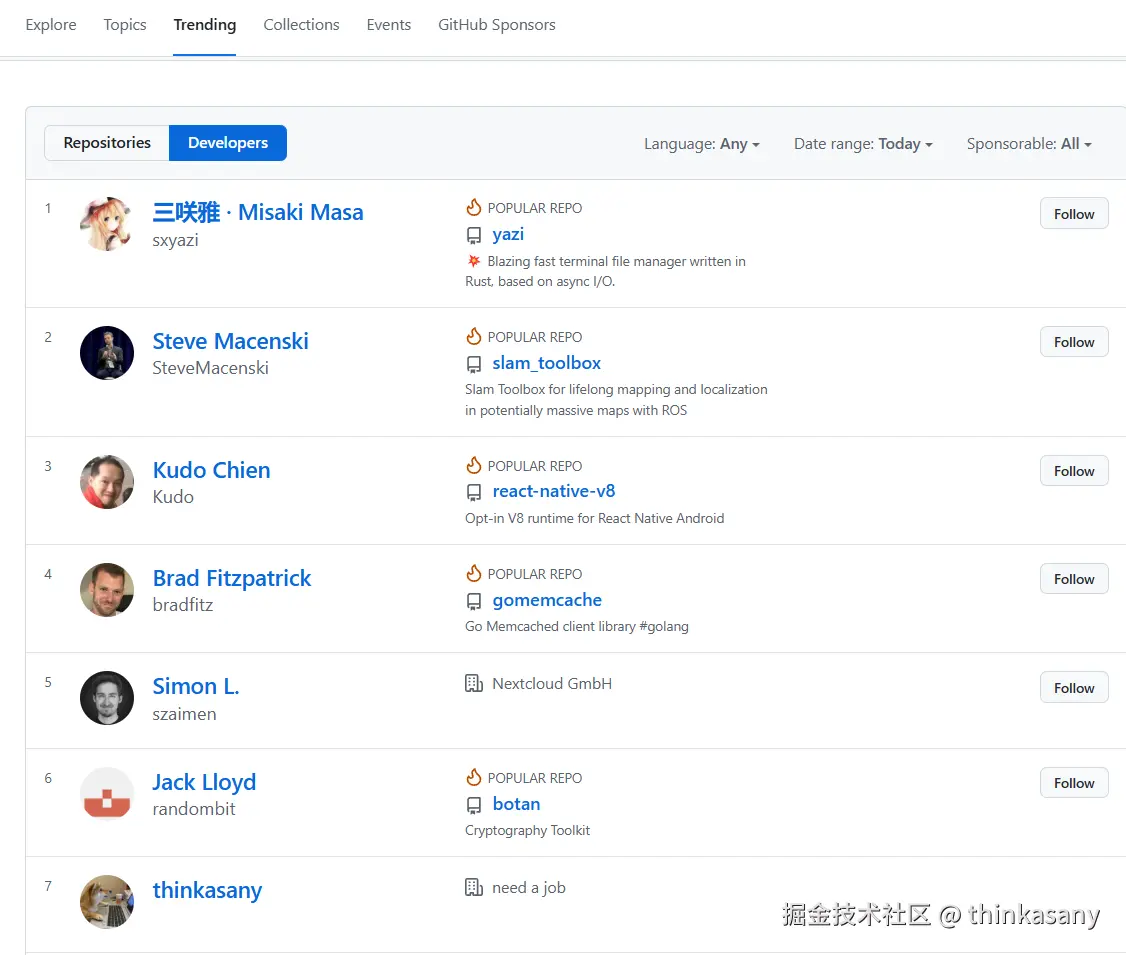
Task: Click the organization icon beside Nextcloud GmbH
Action: 474,683
